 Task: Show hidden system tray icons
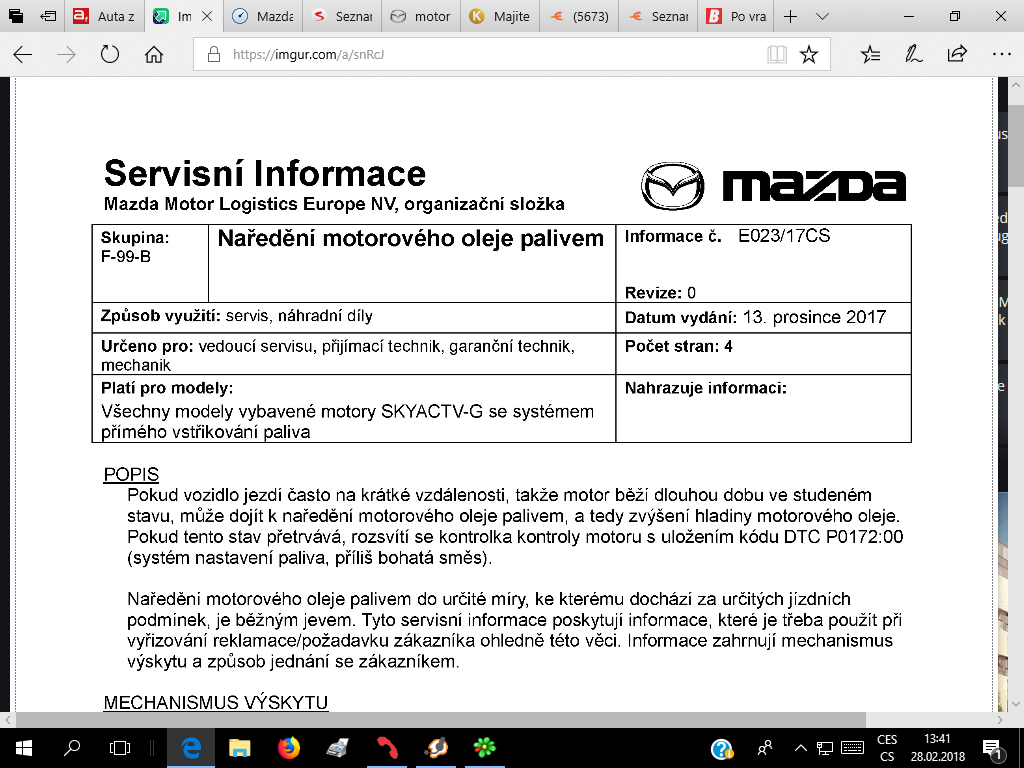pos(800,748)
